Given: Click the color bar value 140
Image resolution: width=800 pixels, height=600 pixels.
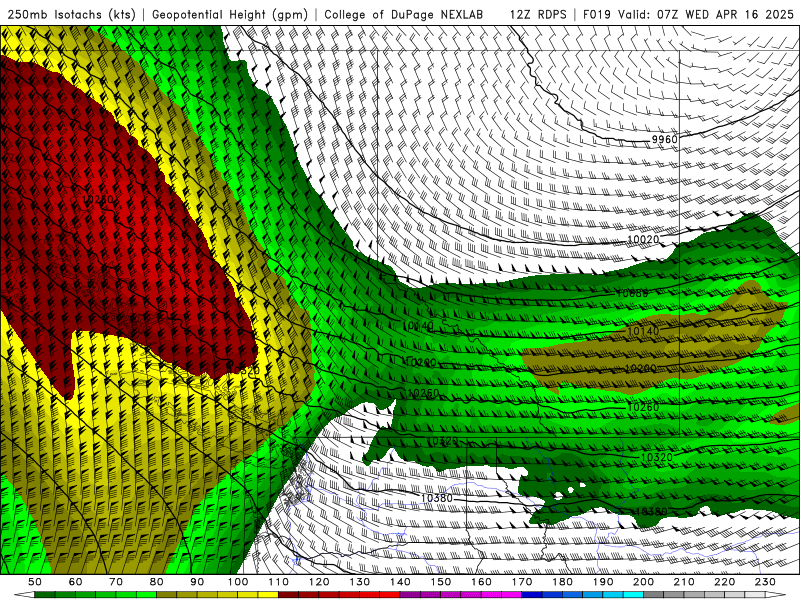Looking at the screenshot, I should [x=400, y=582].
